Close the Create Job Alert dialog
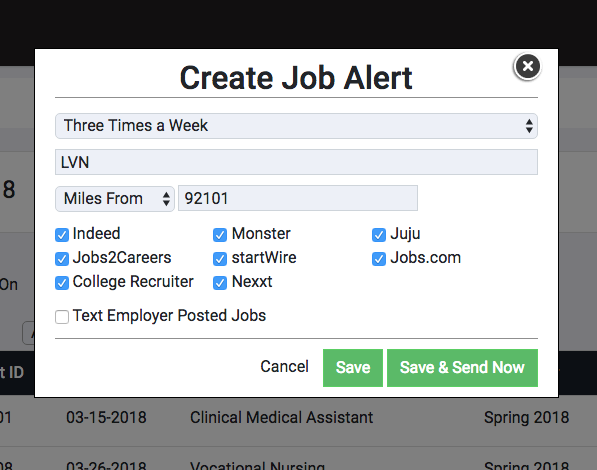This screenshot has width=597, height=470. (527, 66)
